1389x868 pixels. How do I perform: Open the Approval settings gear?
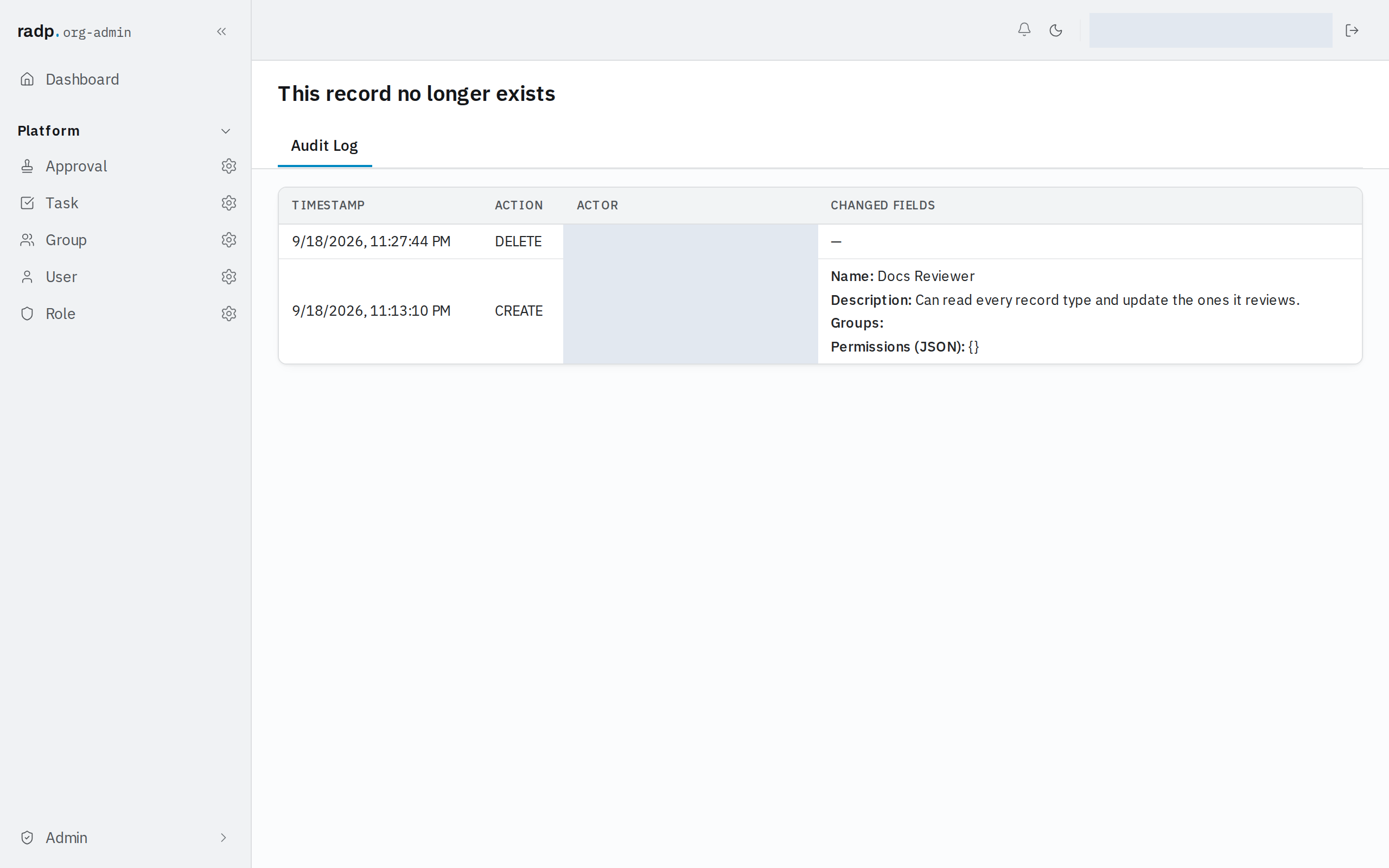229,166
